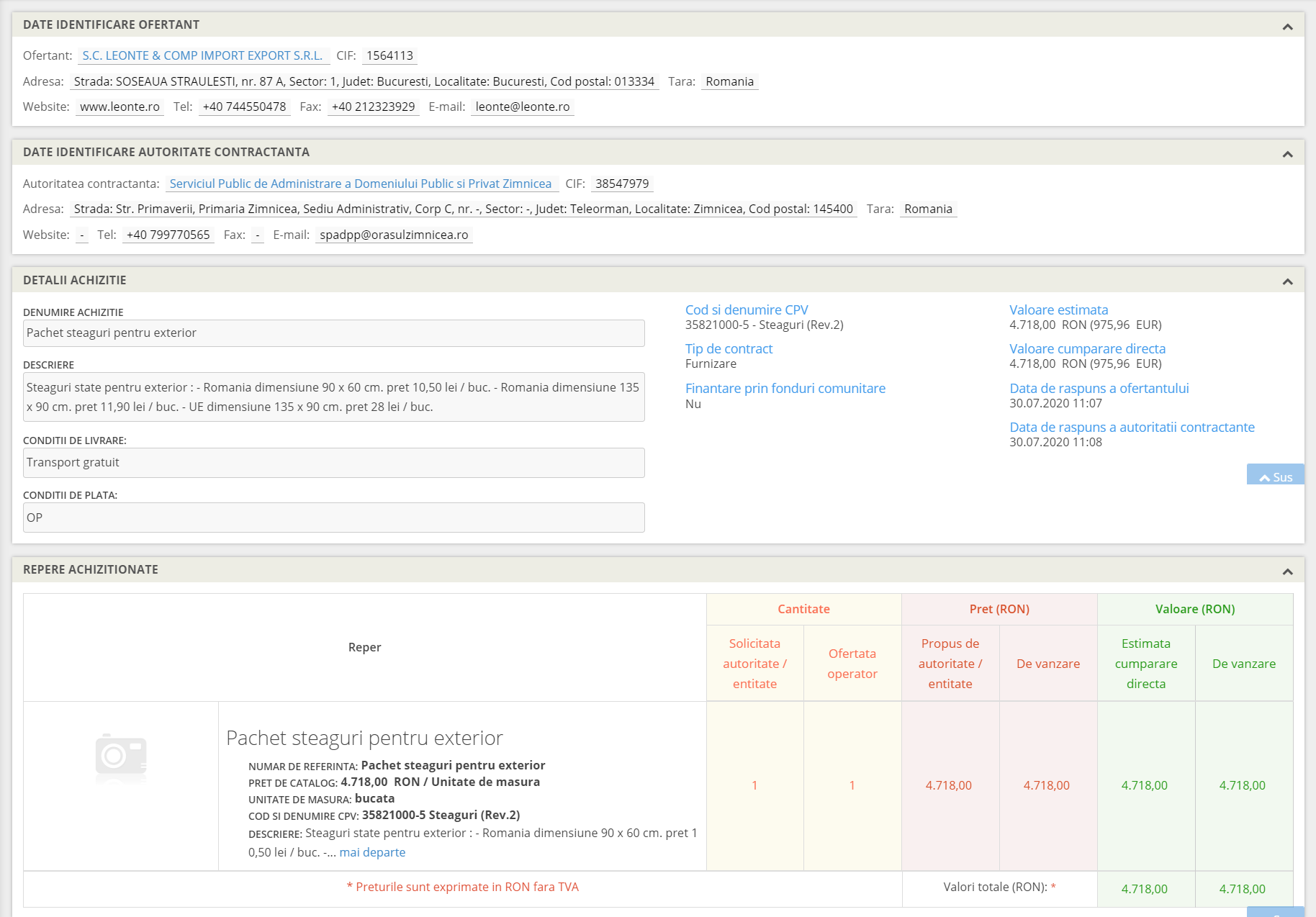Click the offerer CIF value 1564113
1316x917 pixels.
tap(389, 55)
